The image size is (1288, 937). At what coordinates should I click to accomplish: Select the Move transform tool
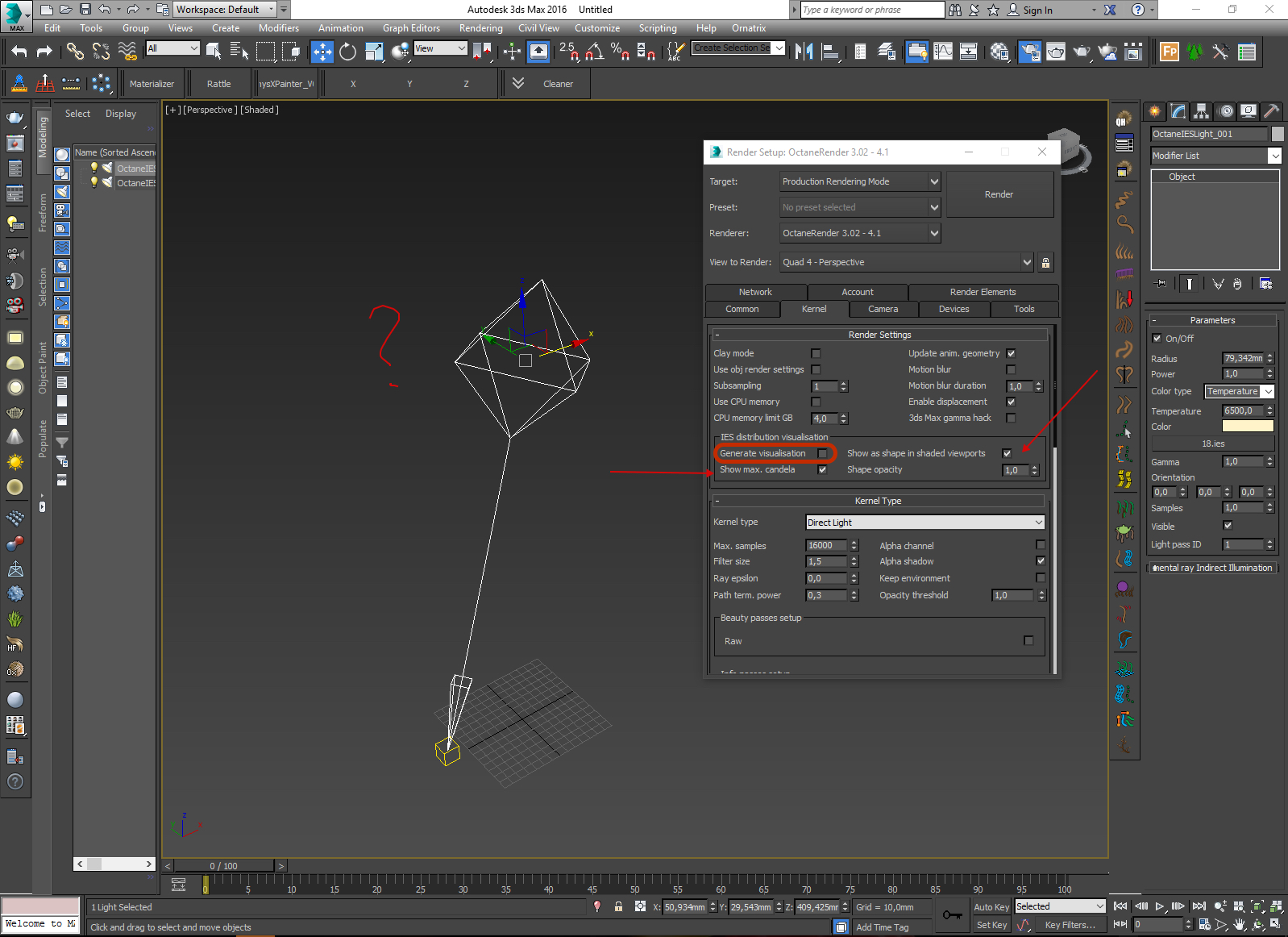point(322,52)
